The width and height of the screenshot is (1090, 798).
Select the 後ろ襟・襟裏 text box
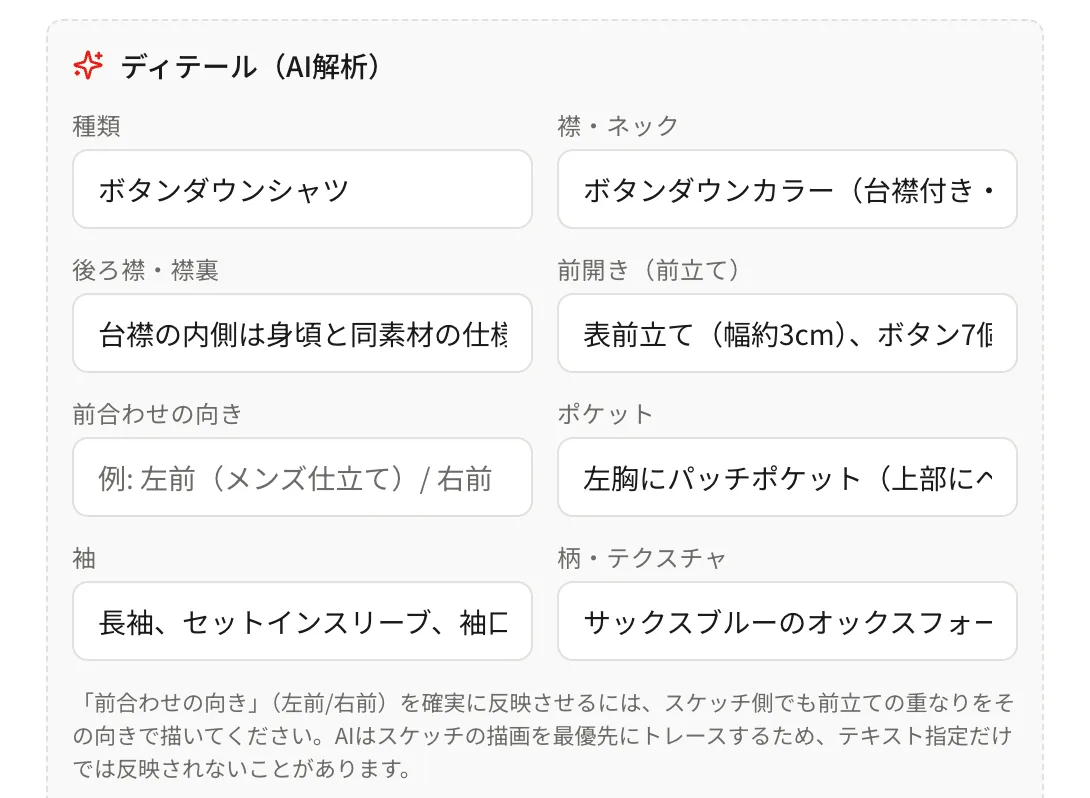click(302, 333)
